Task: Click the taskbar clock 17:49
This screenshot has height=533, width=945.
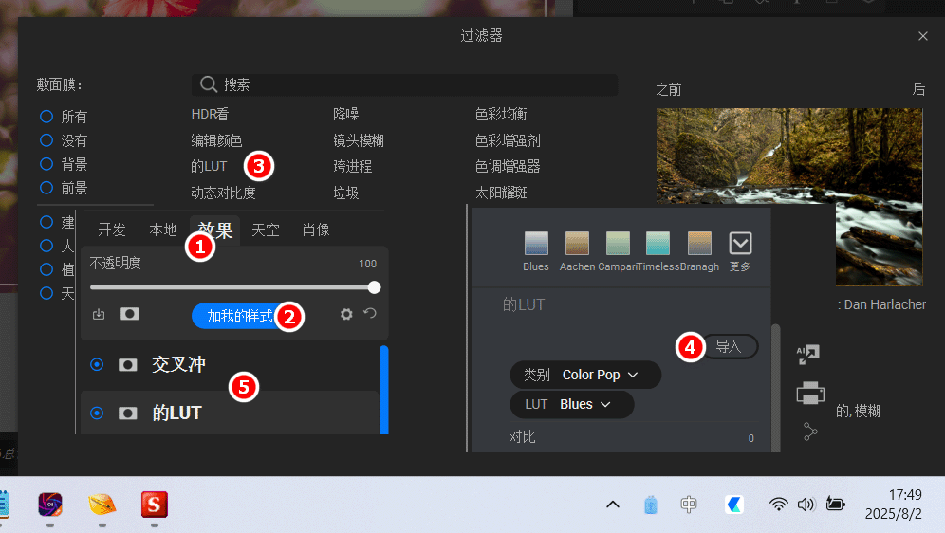Action: [x=905, y=494]
